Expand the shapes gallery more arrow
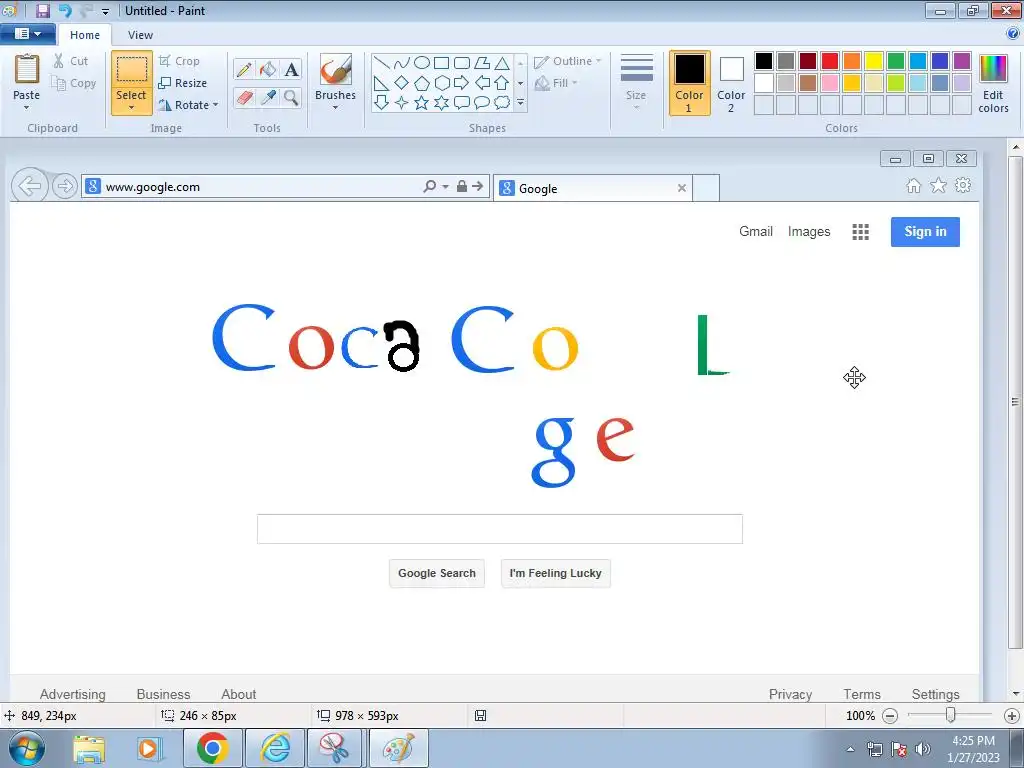Viewport: 1024px width, 768px height. [520, 103]
